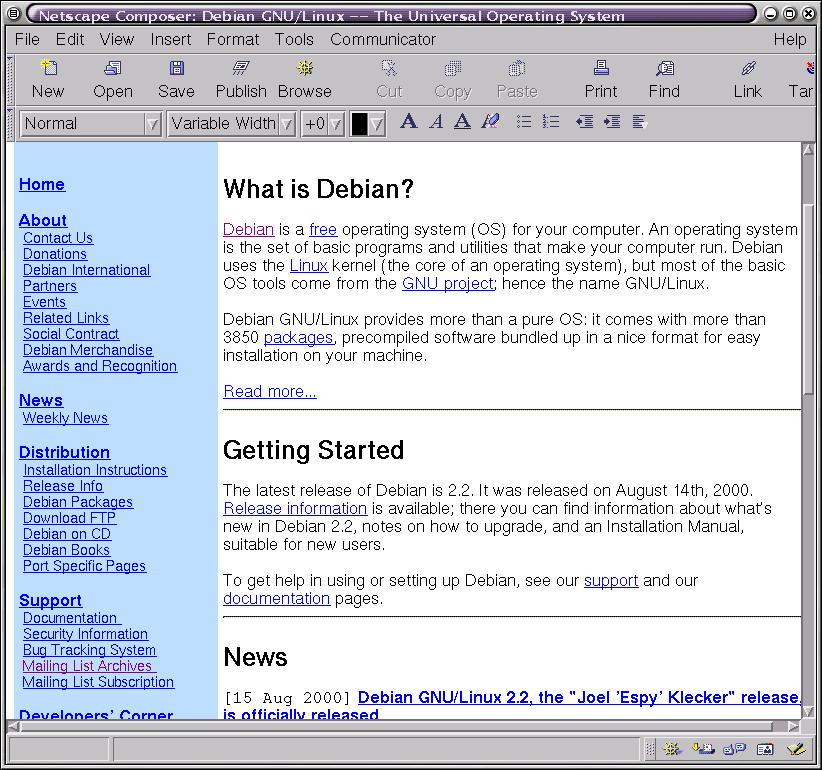
Task: Open the Insert menu
Action: pos(171,39)
